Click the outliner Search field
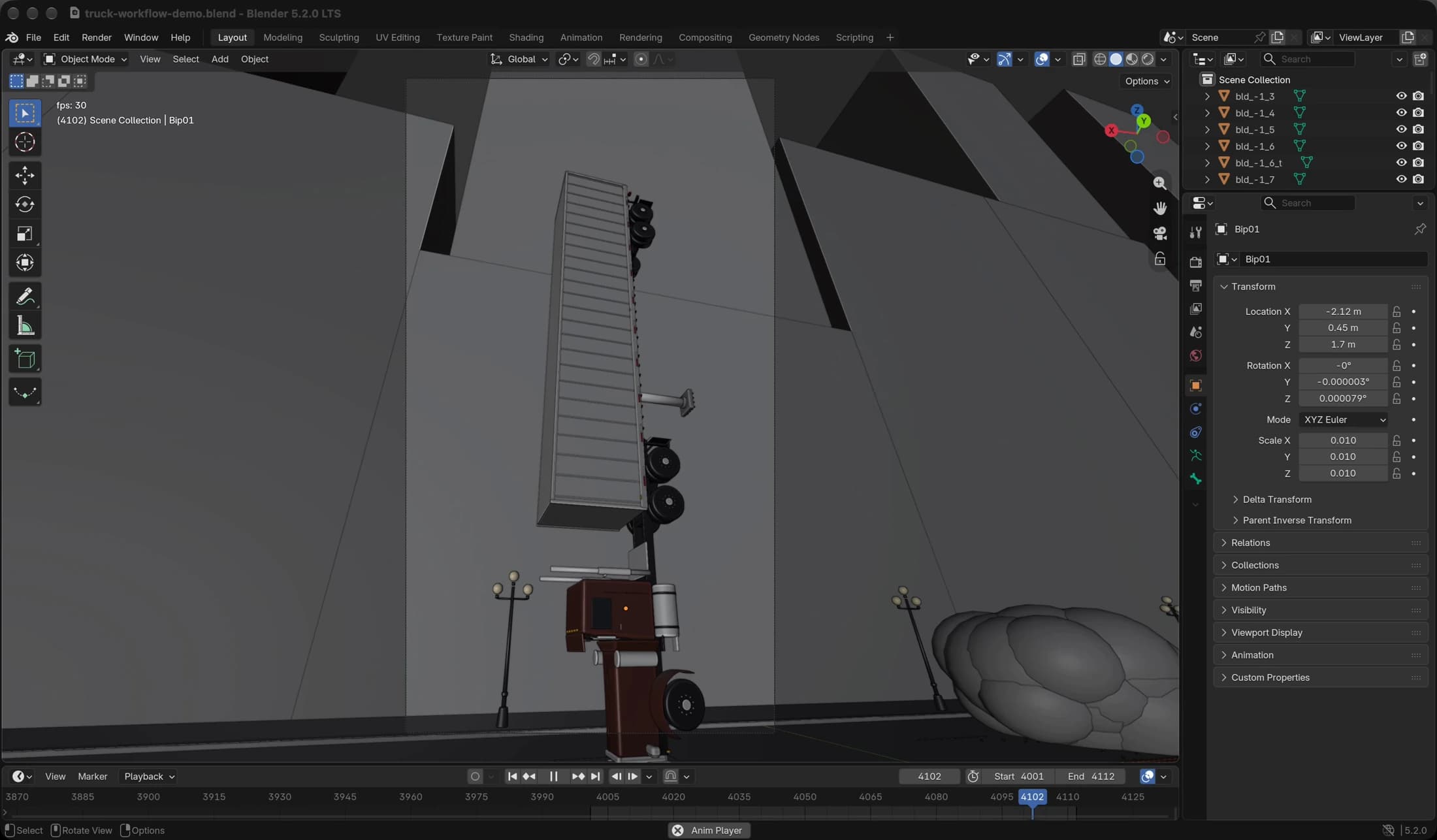1437x840 pixels. click(x=1307, y=59)
